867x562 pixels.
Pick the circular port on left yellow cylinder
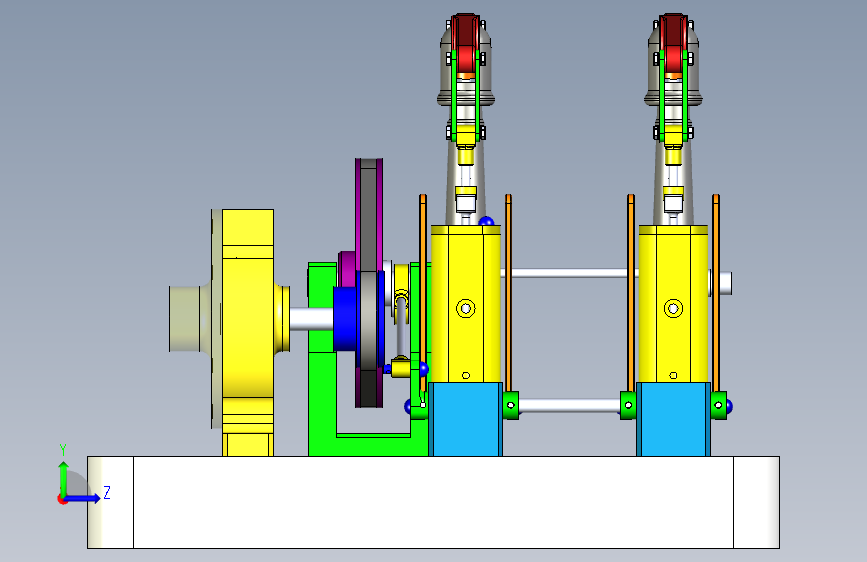click(x=466, y=309)
